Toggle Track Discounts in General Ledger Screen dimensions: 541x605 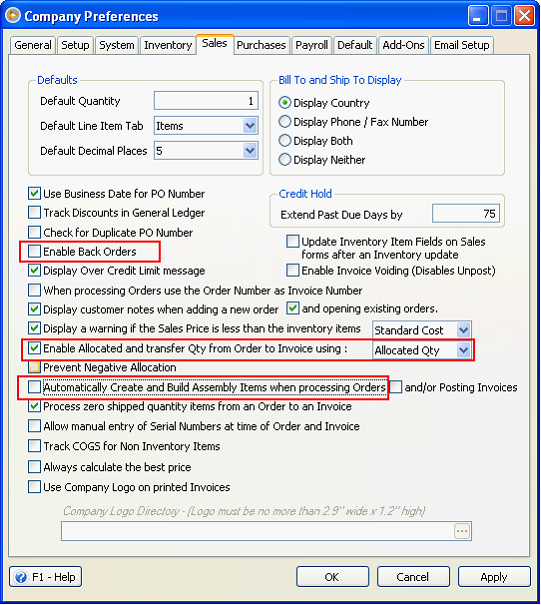point(34,213)
